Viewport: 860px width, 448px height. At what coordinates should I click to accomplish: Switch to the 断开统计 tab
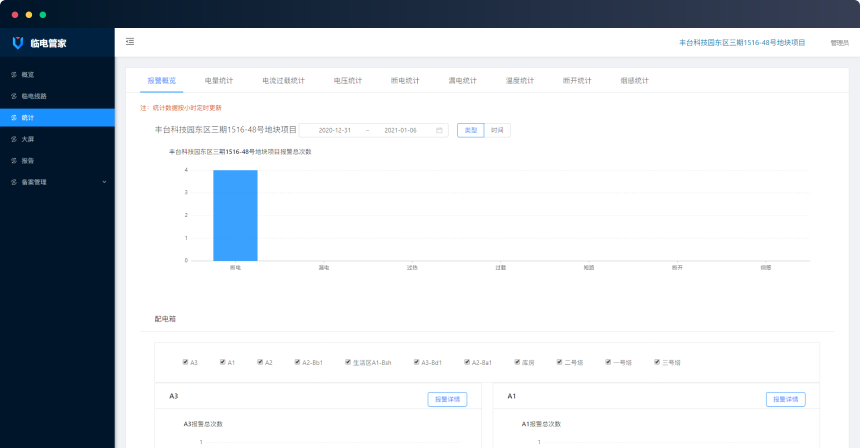point(577,81)
